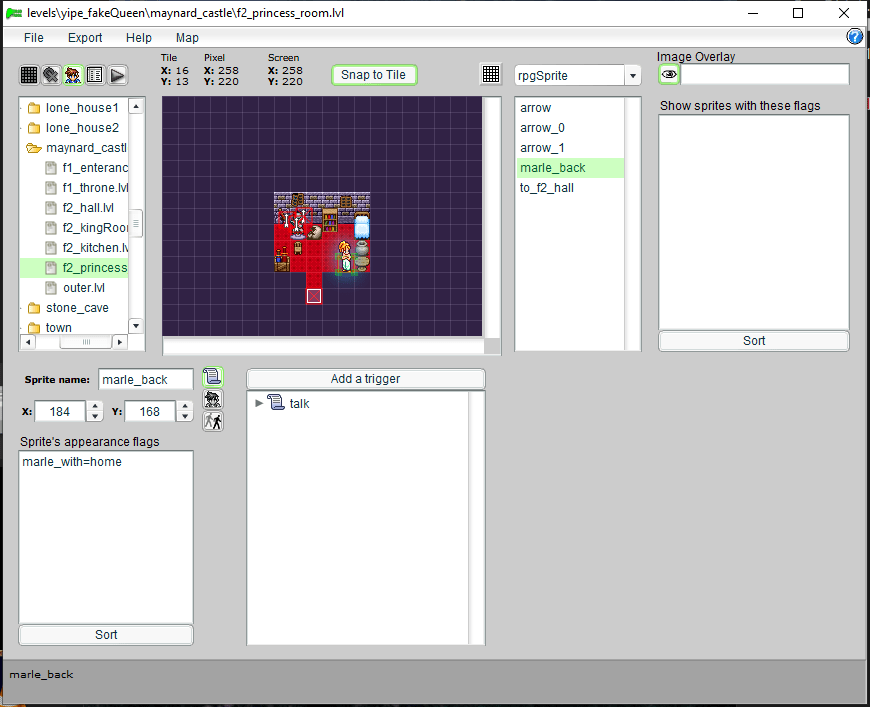Select the tile grid editing mode icon
Screen dimensions: 870x707
(x=29, y=75)
